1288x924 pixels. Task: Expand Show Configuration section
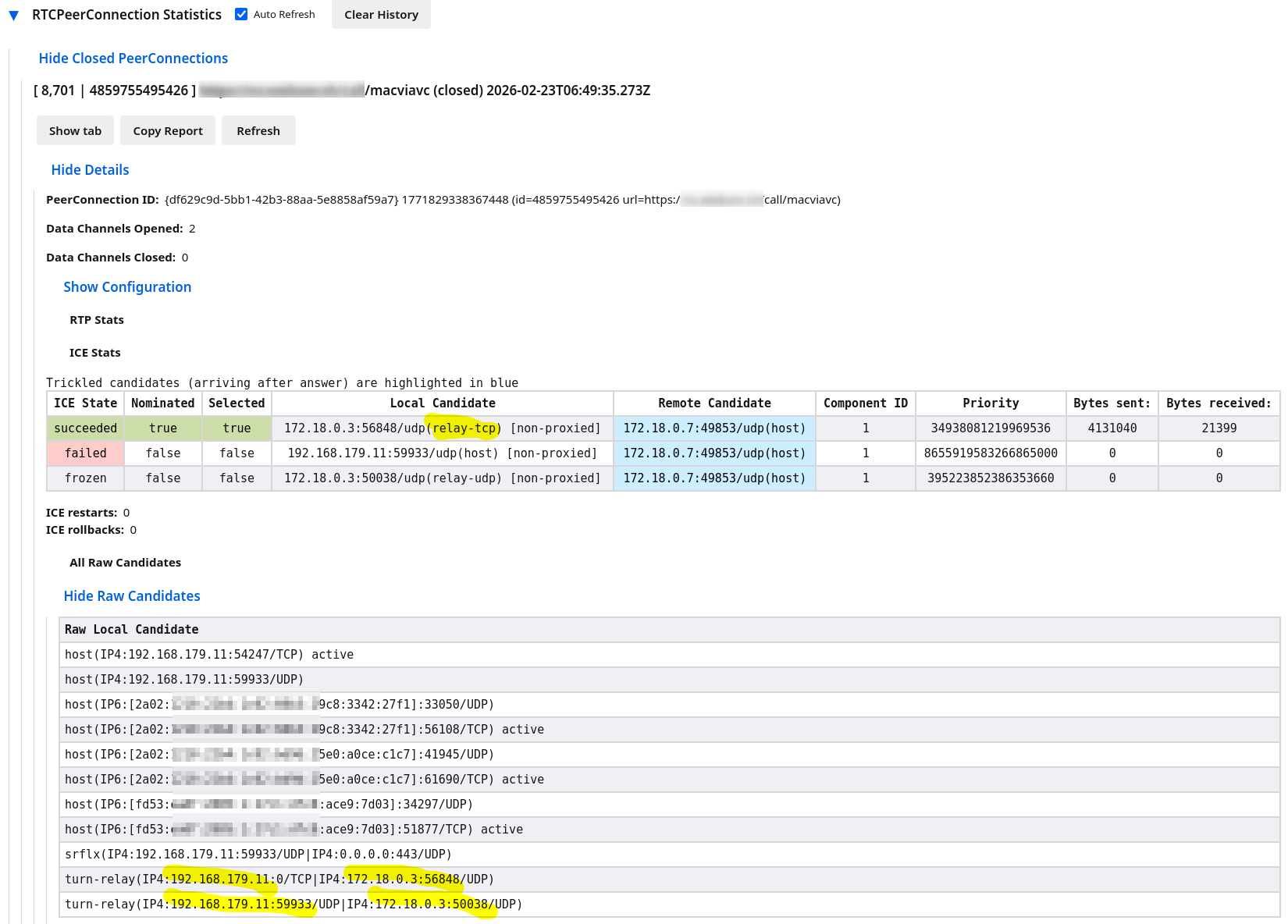(x=127, y=287)
